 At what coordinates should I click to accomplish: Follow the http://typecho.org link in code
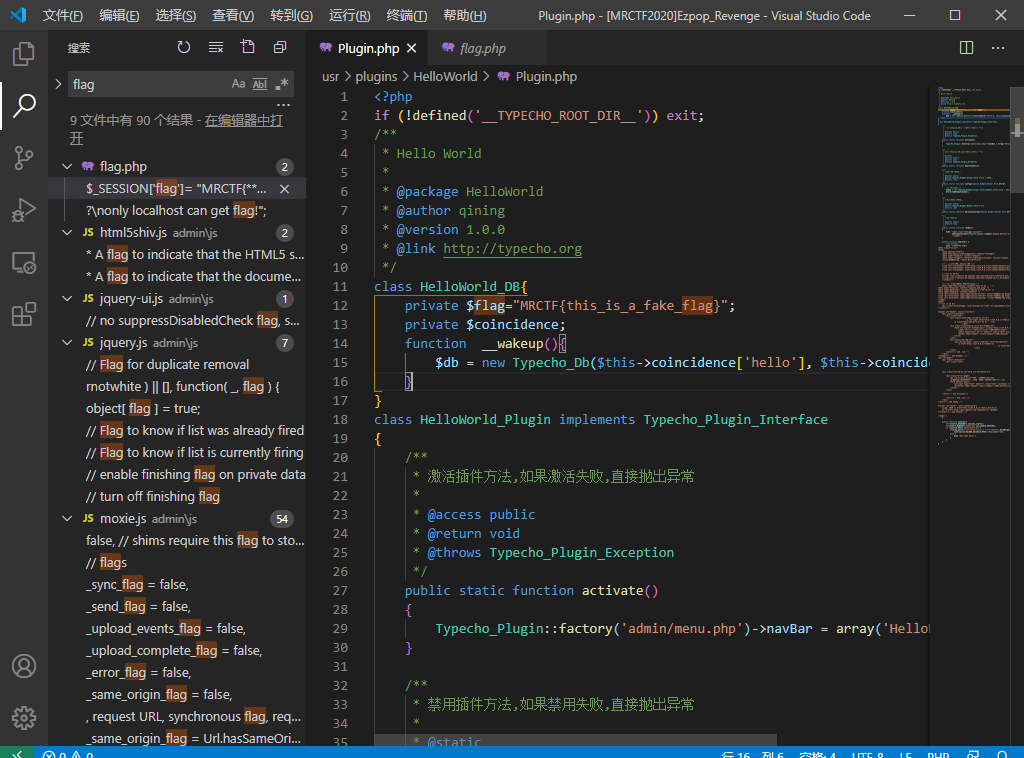coord(512,249)
